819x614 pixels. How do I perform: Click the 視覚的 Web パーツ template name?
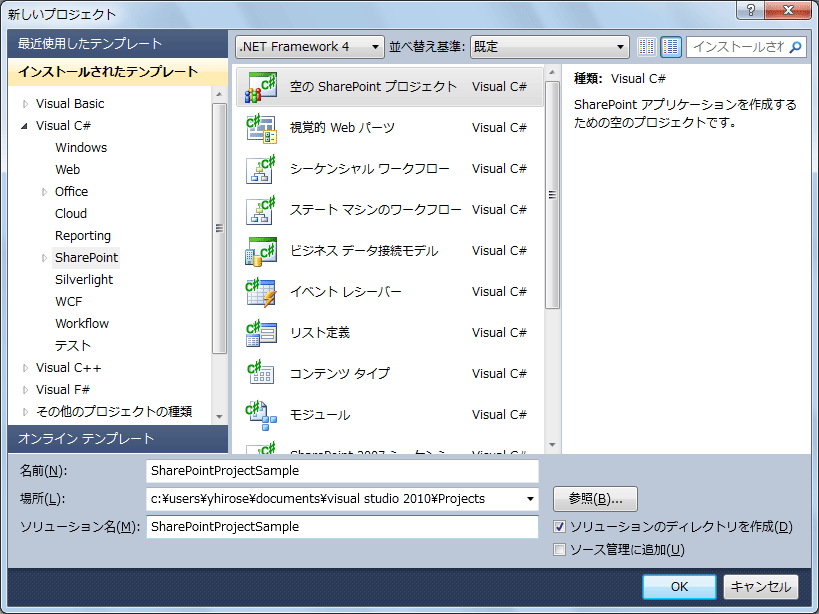pyautogui.click(x=342, y=128)
